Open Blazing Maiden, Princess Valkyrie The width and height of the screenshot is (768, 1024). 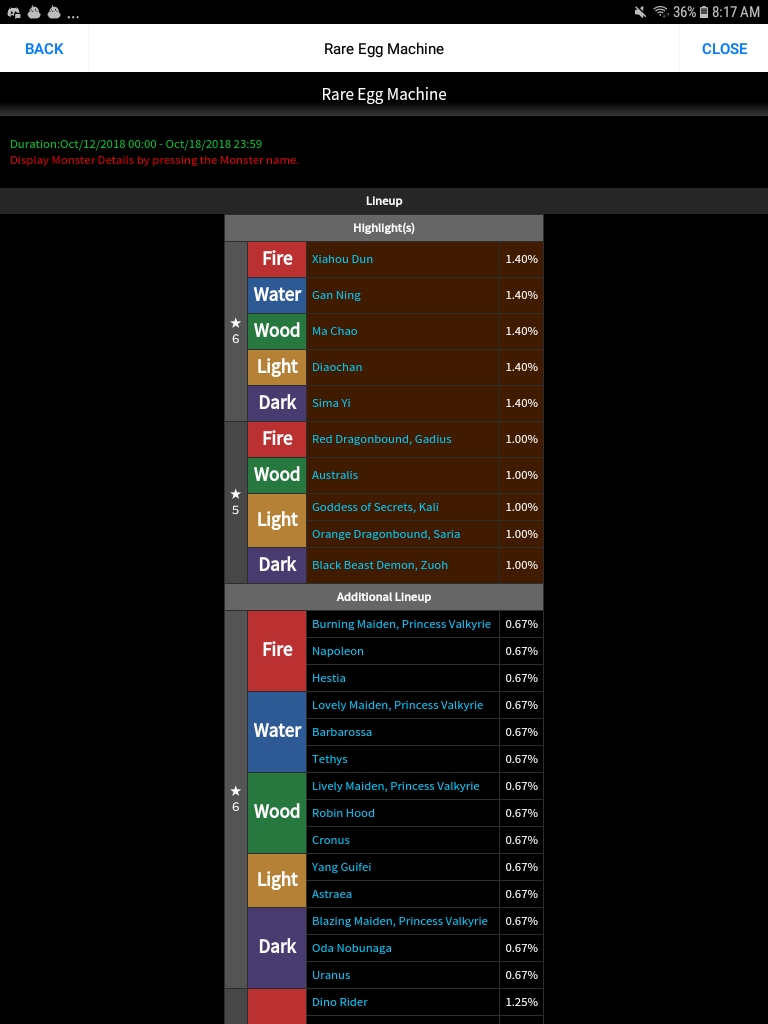tap(399, 921)
